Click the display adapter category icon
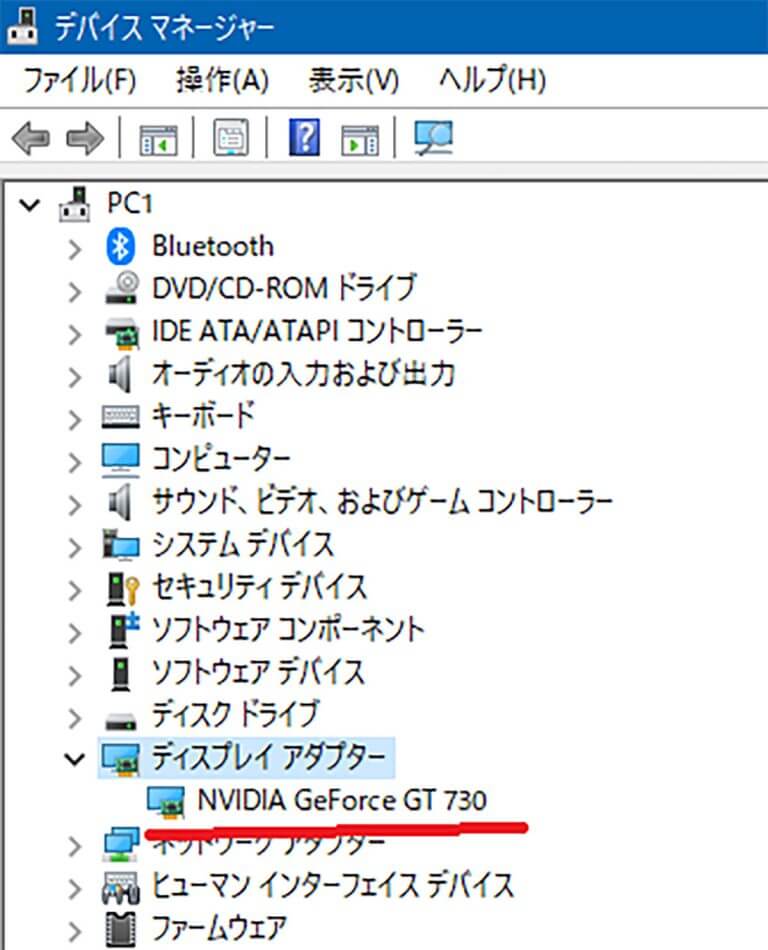Image resolution: width=768 pixels, height=950 pixels. [121, 759]
